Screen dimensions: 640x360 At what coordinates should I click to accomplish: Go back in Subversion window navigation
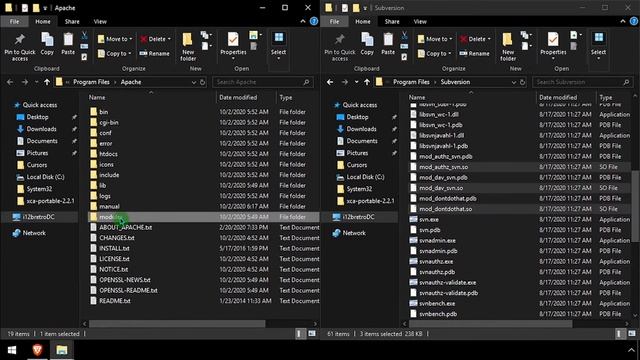pyautogui.click(x=330, y=82)
